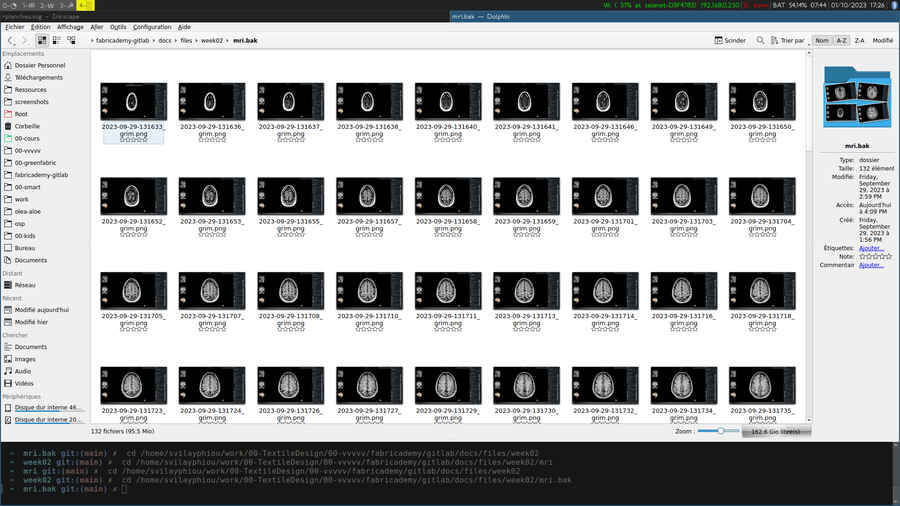This screenshot has width=900, height=506.
Task: Select thumbnail 2023-09-29-131710_grim.png
Action: (x=369, y=291)
